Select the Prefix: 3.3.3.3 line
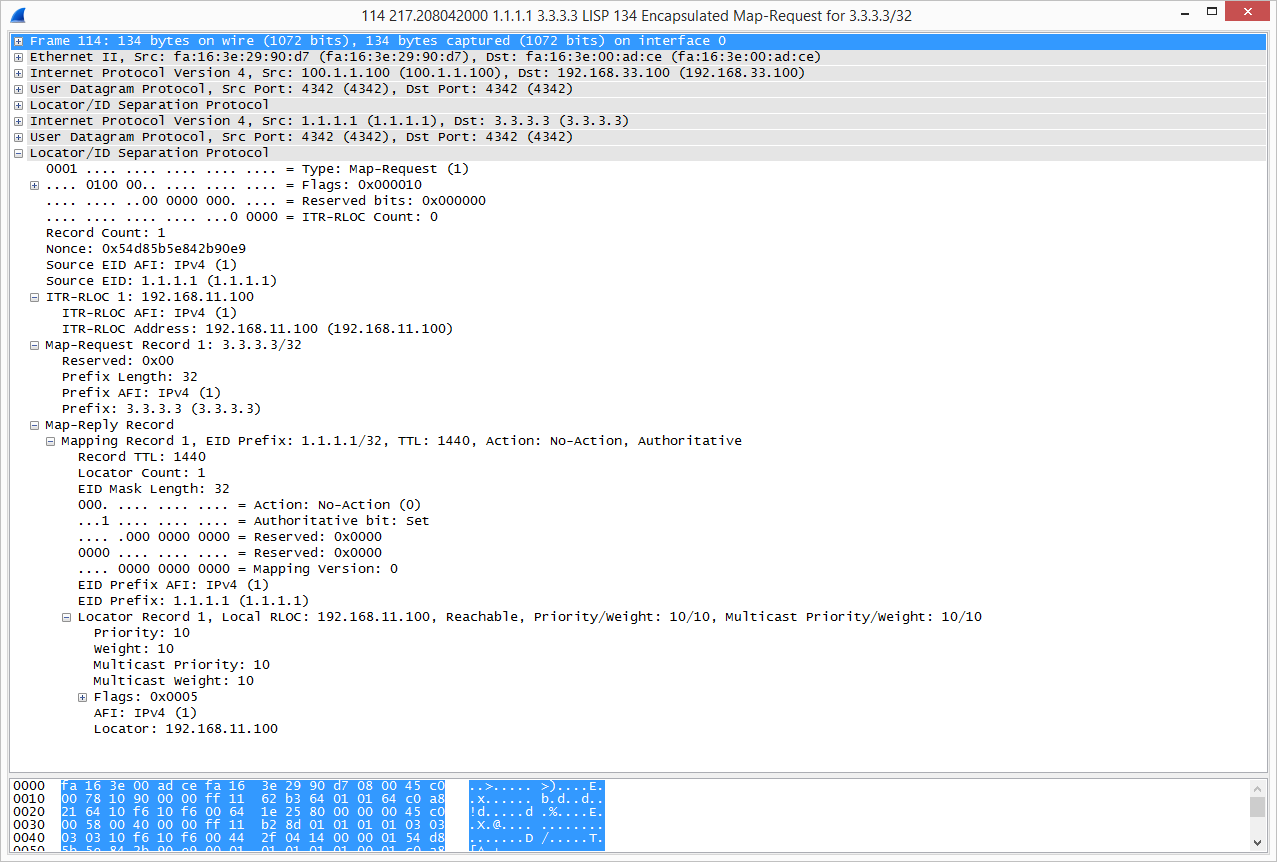 pos(162,409)
